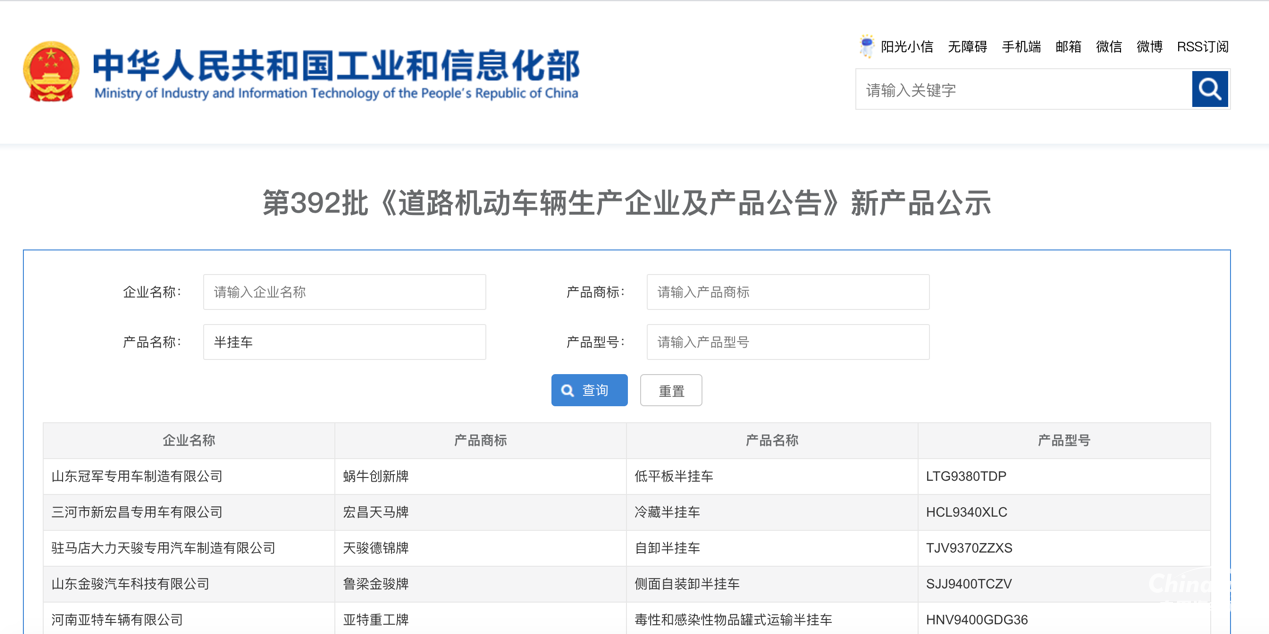Click the 产品商标 input field
Screen dimensions: 1269x634
coord(787,291)
